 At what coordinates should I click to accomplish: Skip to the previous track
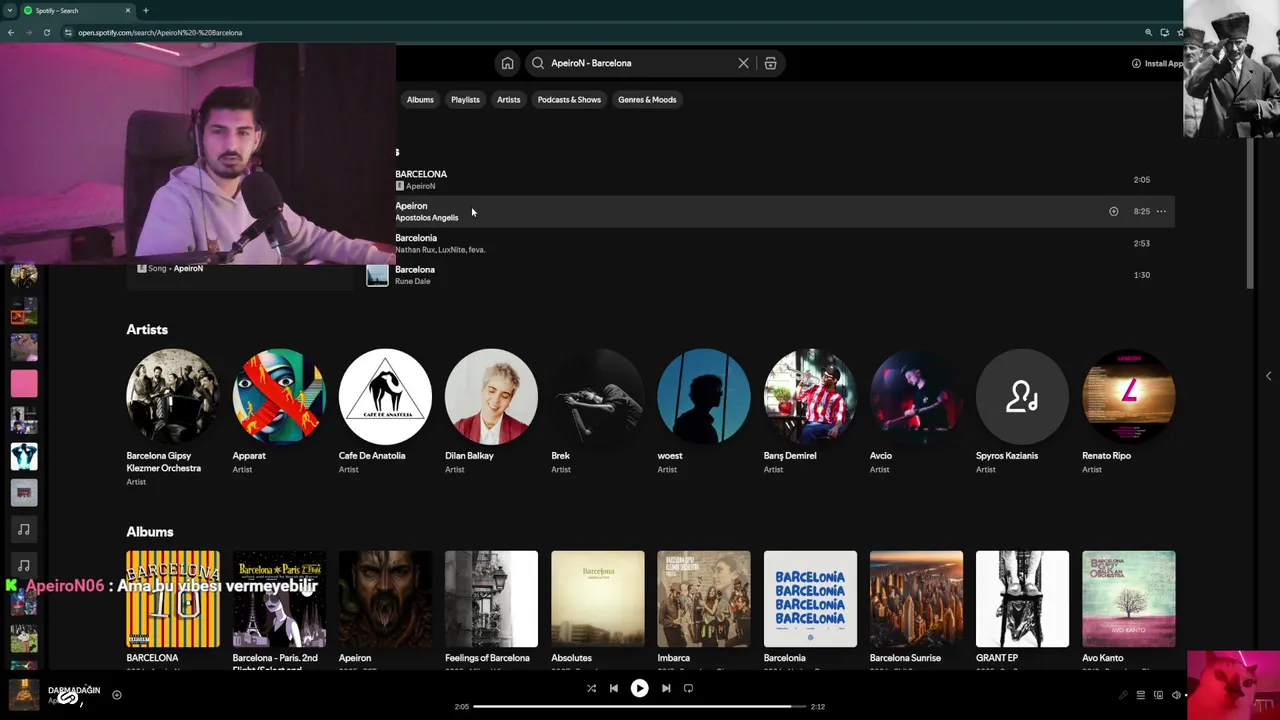tap(614, 688)
